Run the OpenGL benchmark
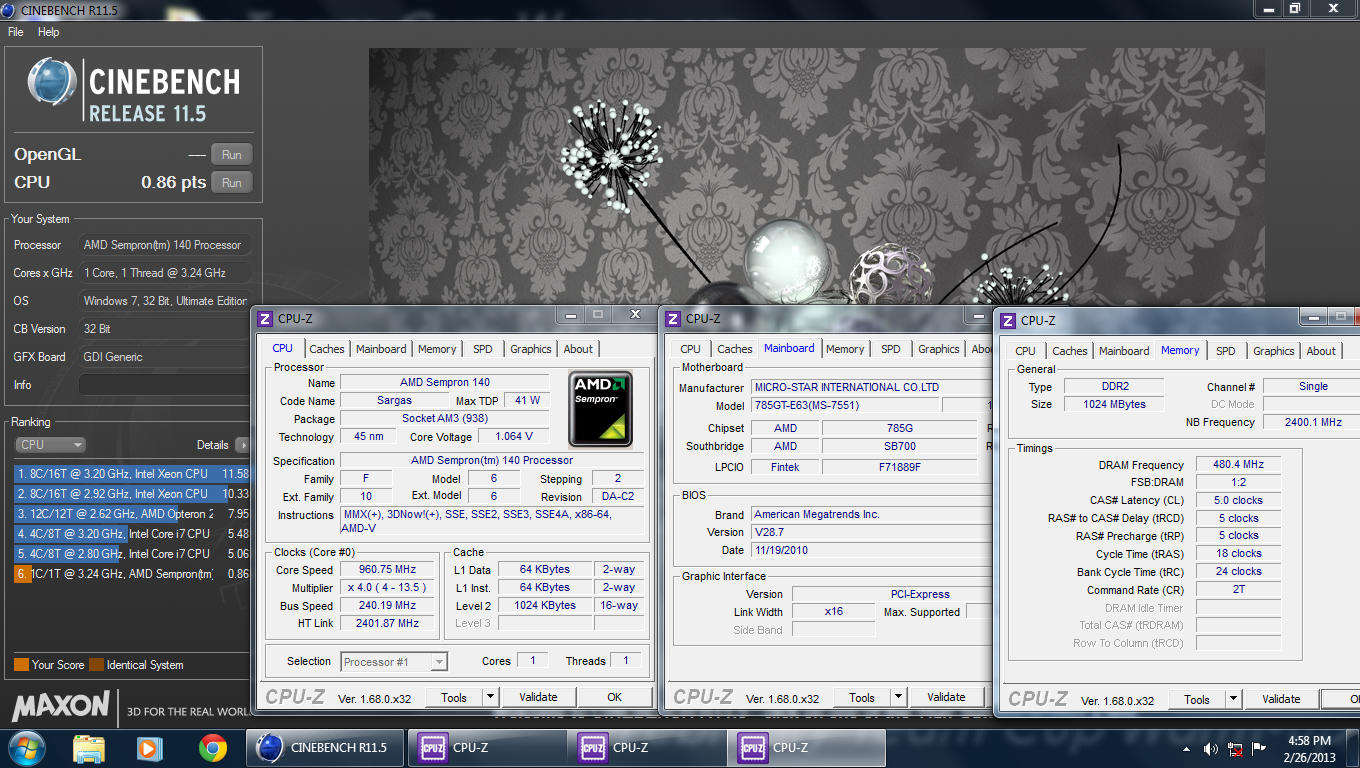 tap(232, 155)
